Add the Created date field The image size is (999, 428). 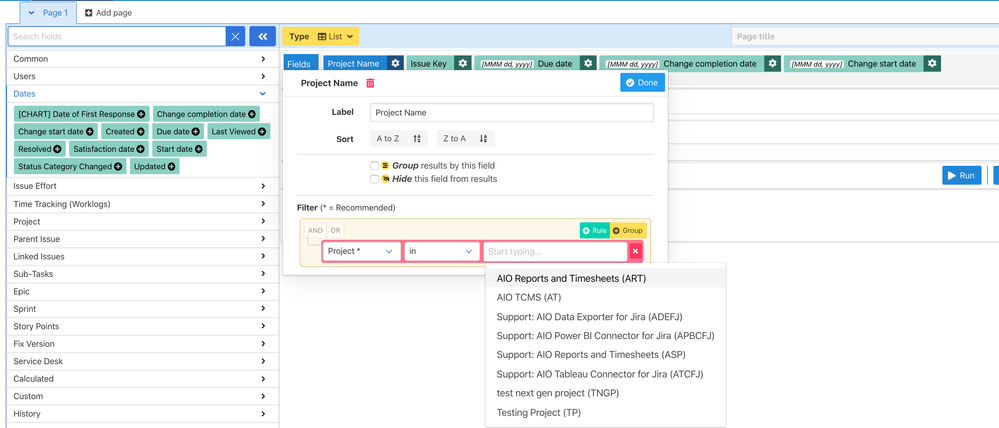tap(125, 132)
